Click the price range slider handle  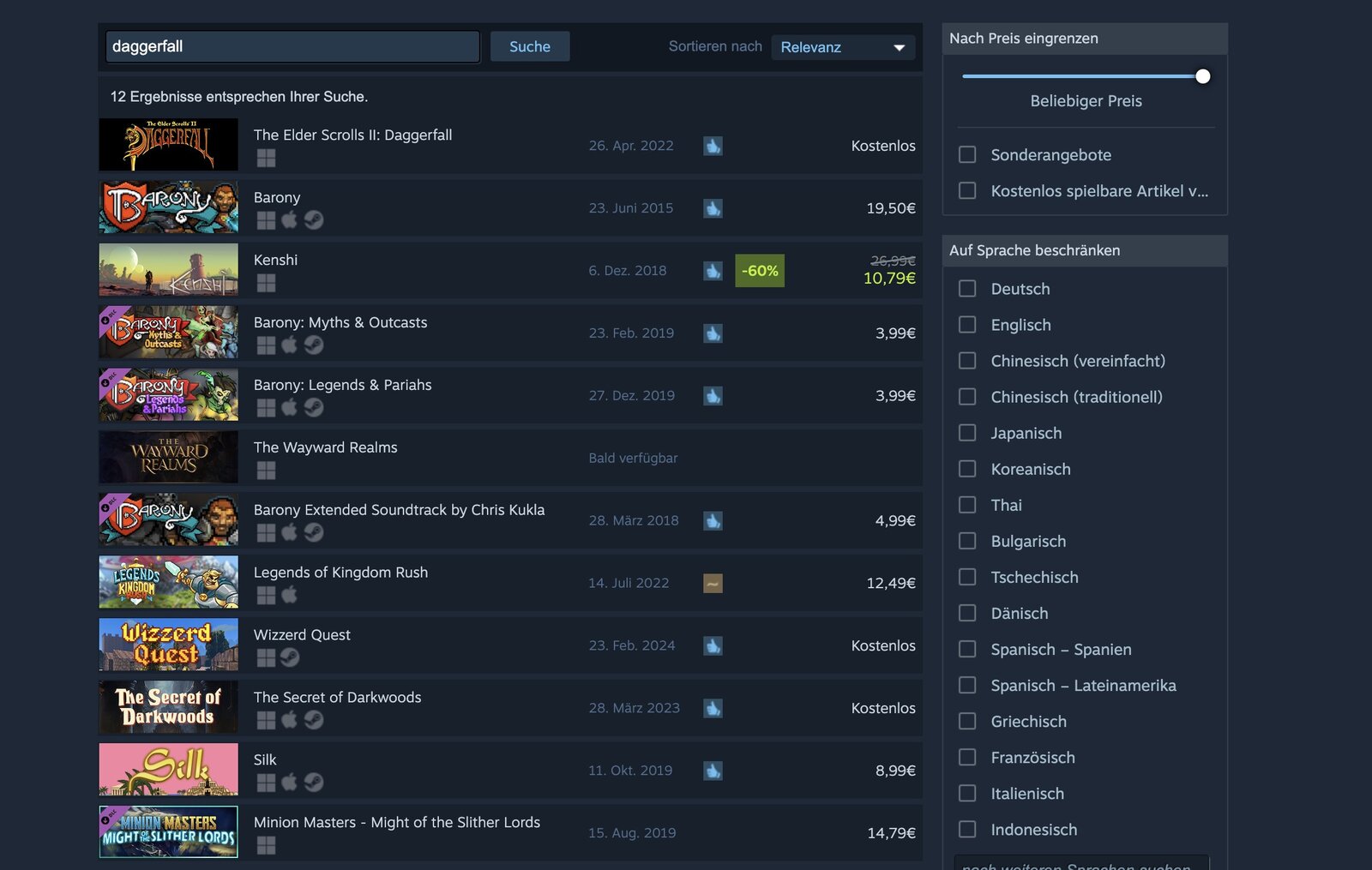click(1203, 76)
